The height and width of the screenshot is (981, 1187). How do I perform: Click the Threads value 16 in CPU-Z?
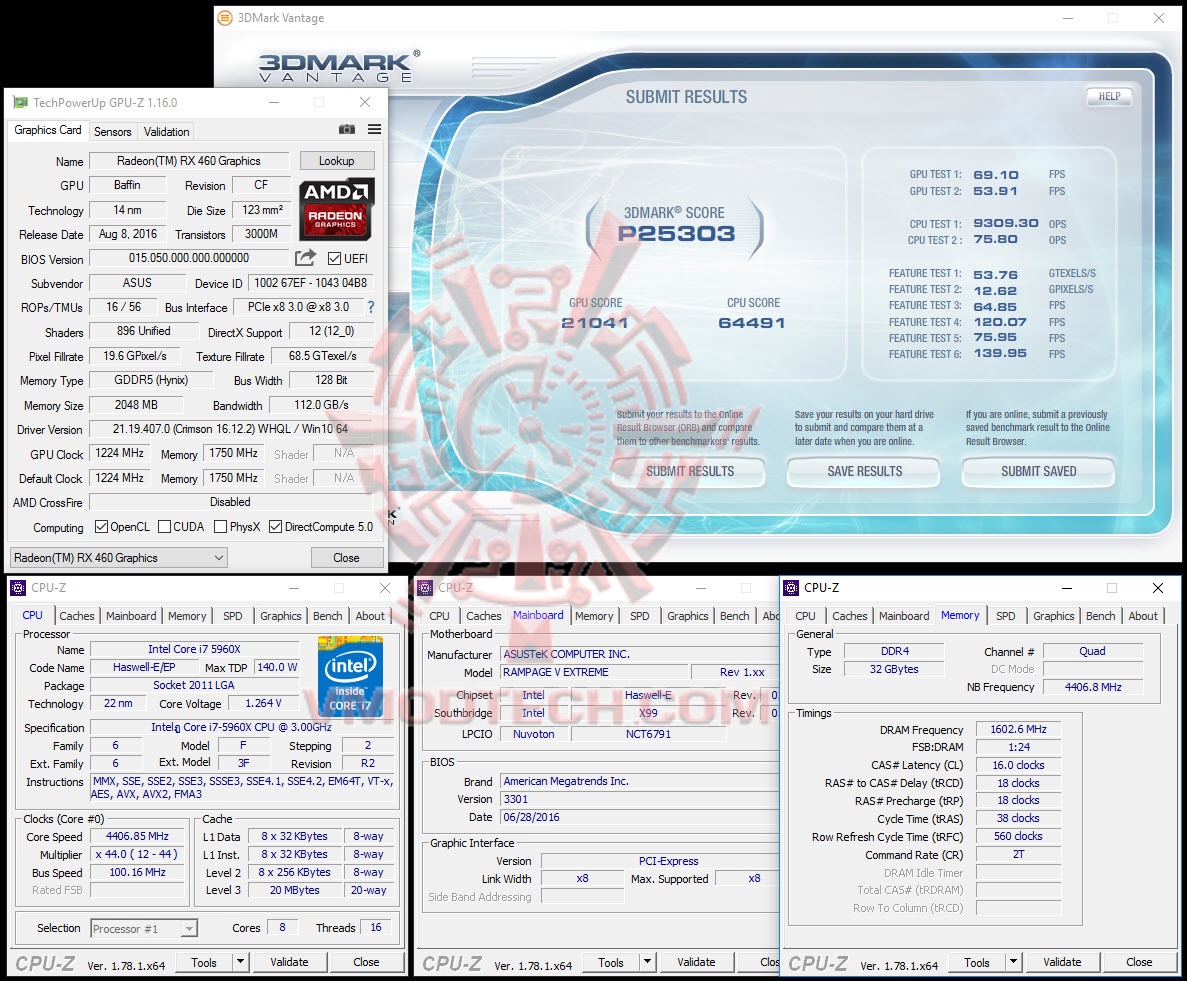(375, 927)
